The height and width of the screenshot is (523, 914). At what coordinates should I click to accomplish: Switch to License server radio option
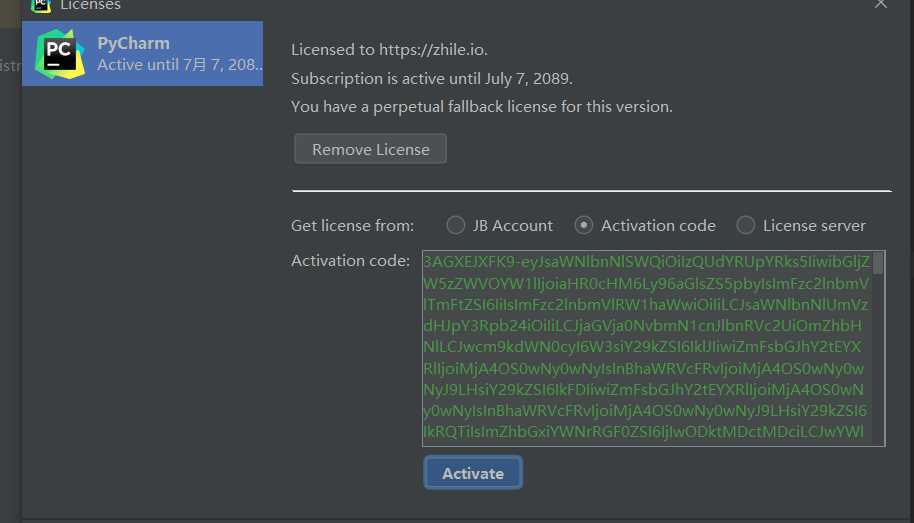[746, 225]
